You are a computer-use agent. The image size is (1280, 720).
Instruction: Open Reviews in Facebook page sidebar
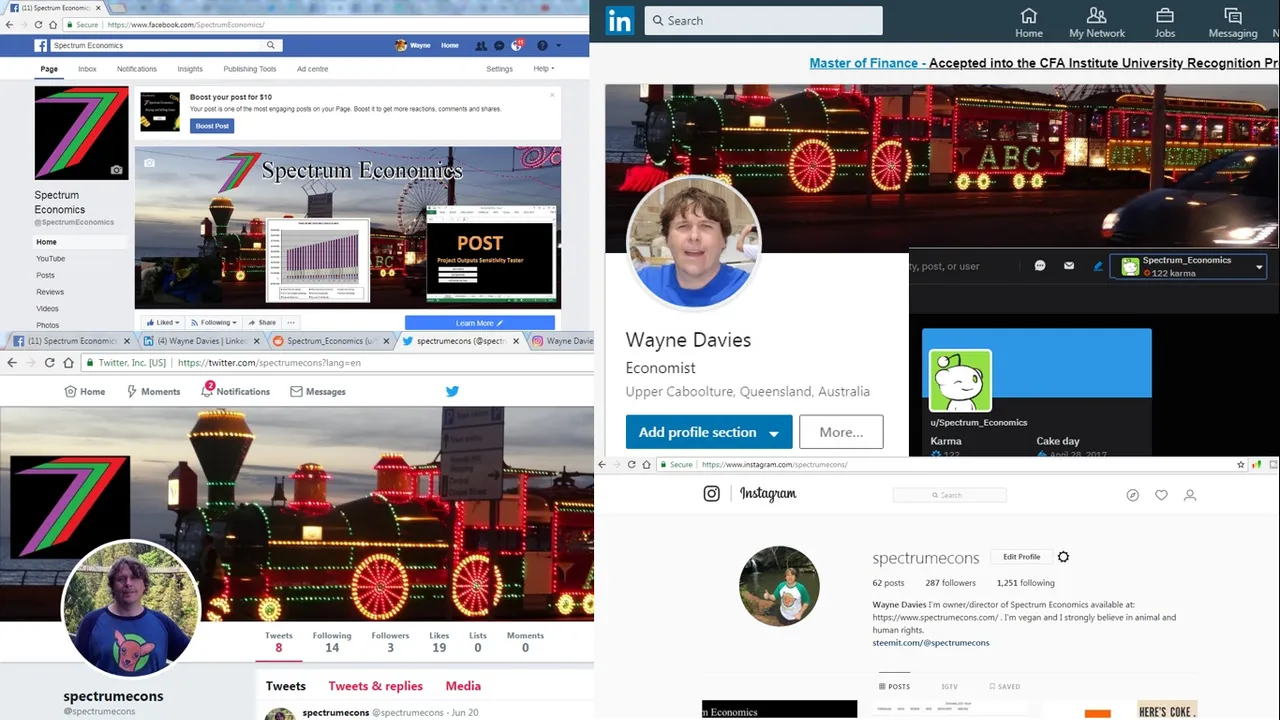pyautogui.click(x=50, y=292)
